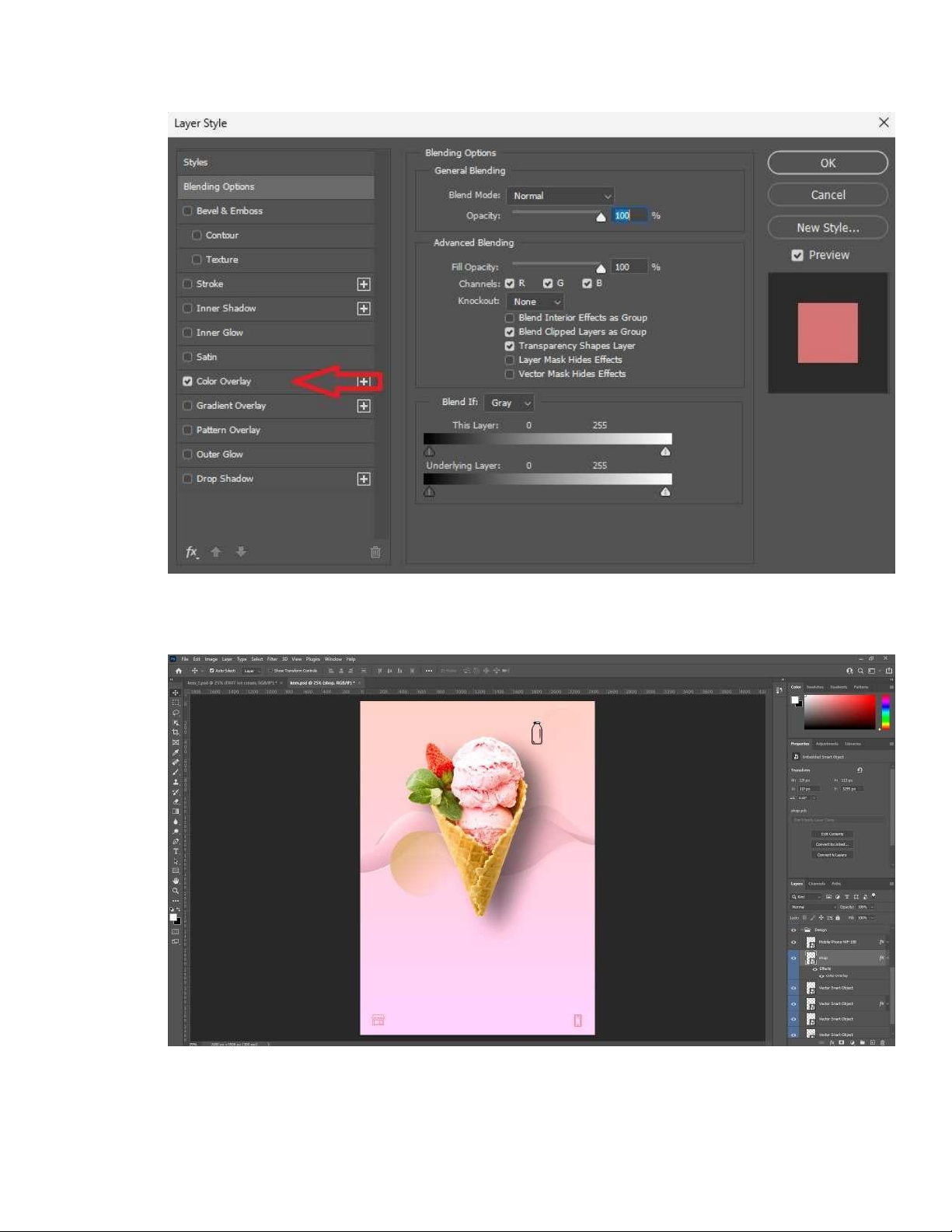Add another Gradient Overlay with plus icon

364,406
